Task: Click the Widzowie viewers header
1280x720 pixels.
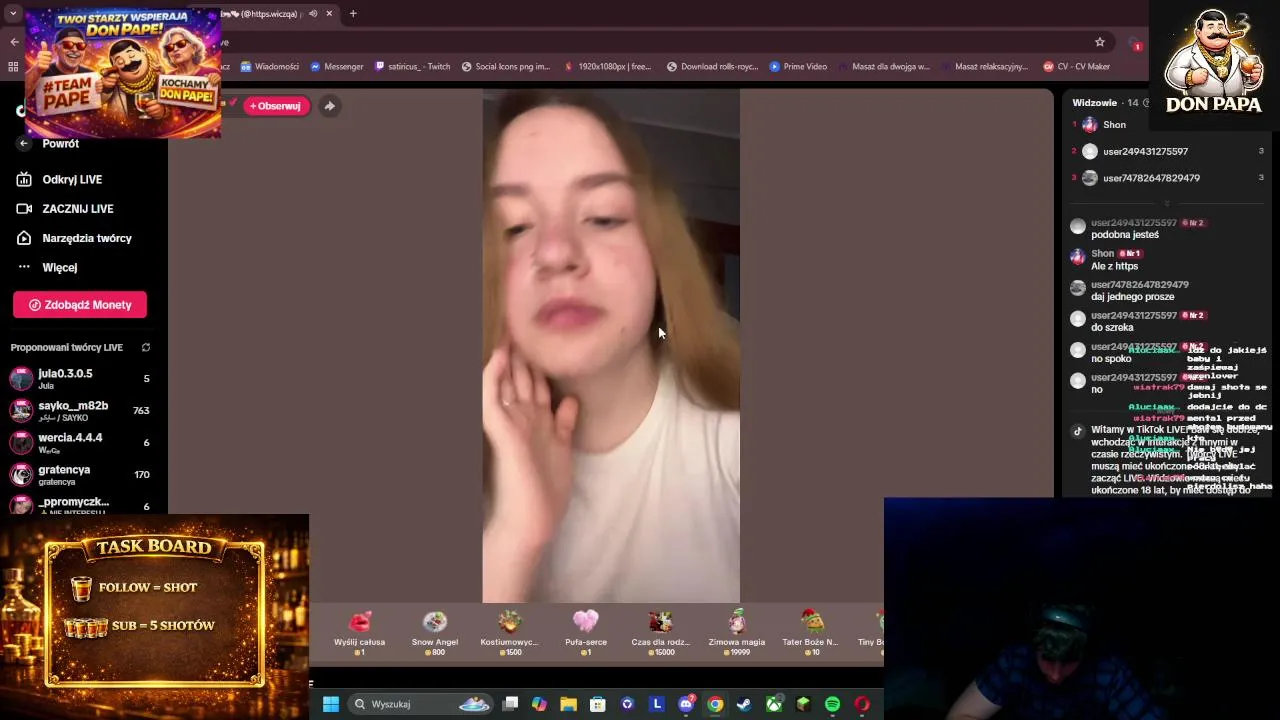Action: [x=1095, y=103]
